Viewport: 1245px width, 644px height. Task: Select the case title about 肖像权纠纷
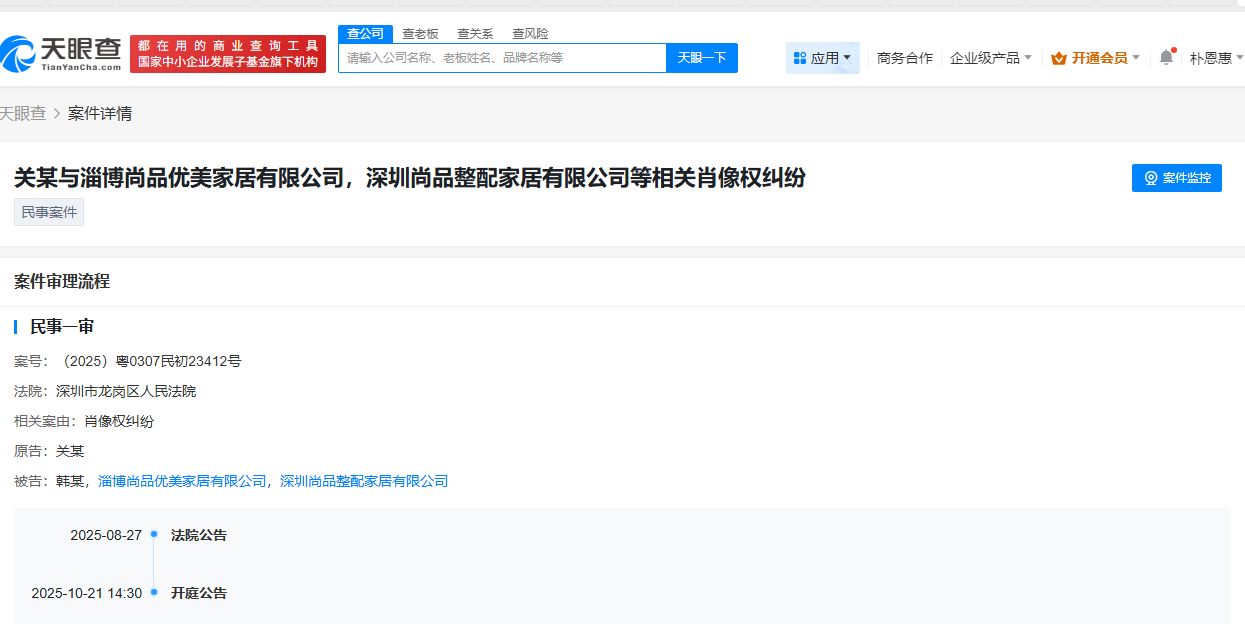click(410, 178)
